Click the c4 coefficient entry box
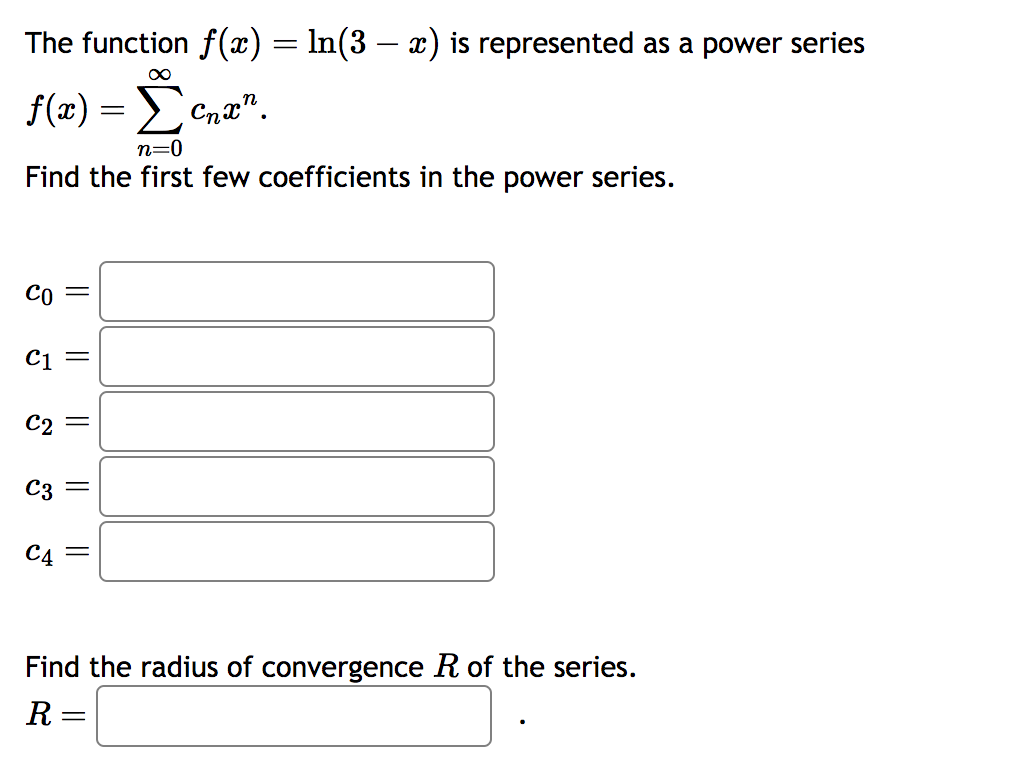This screenshot has width=1018, height=776. [x=296, y=551]
